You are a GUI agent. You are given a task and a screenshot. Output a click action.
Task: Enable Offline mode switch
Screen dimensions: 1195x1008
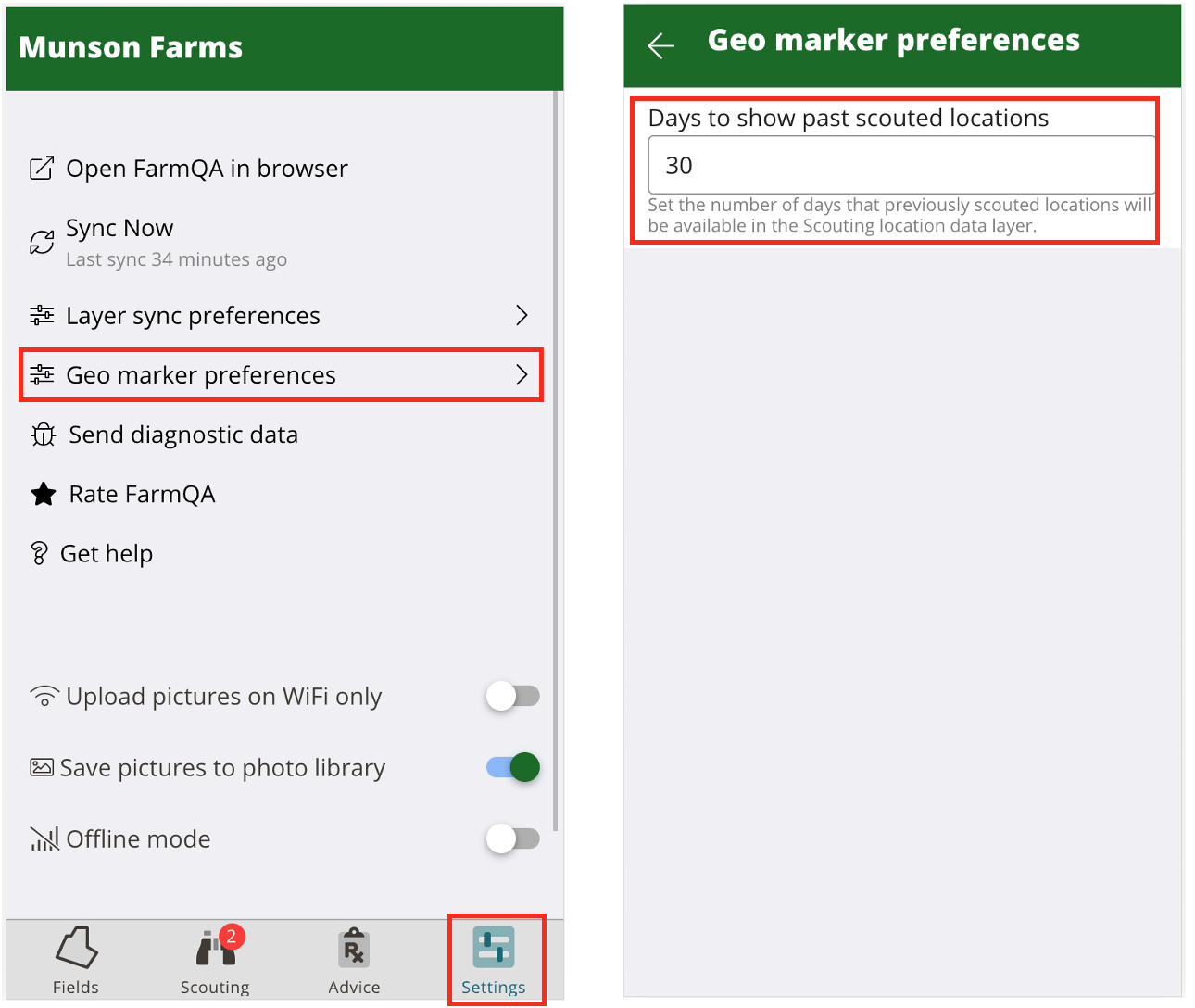tap(513, 838)
